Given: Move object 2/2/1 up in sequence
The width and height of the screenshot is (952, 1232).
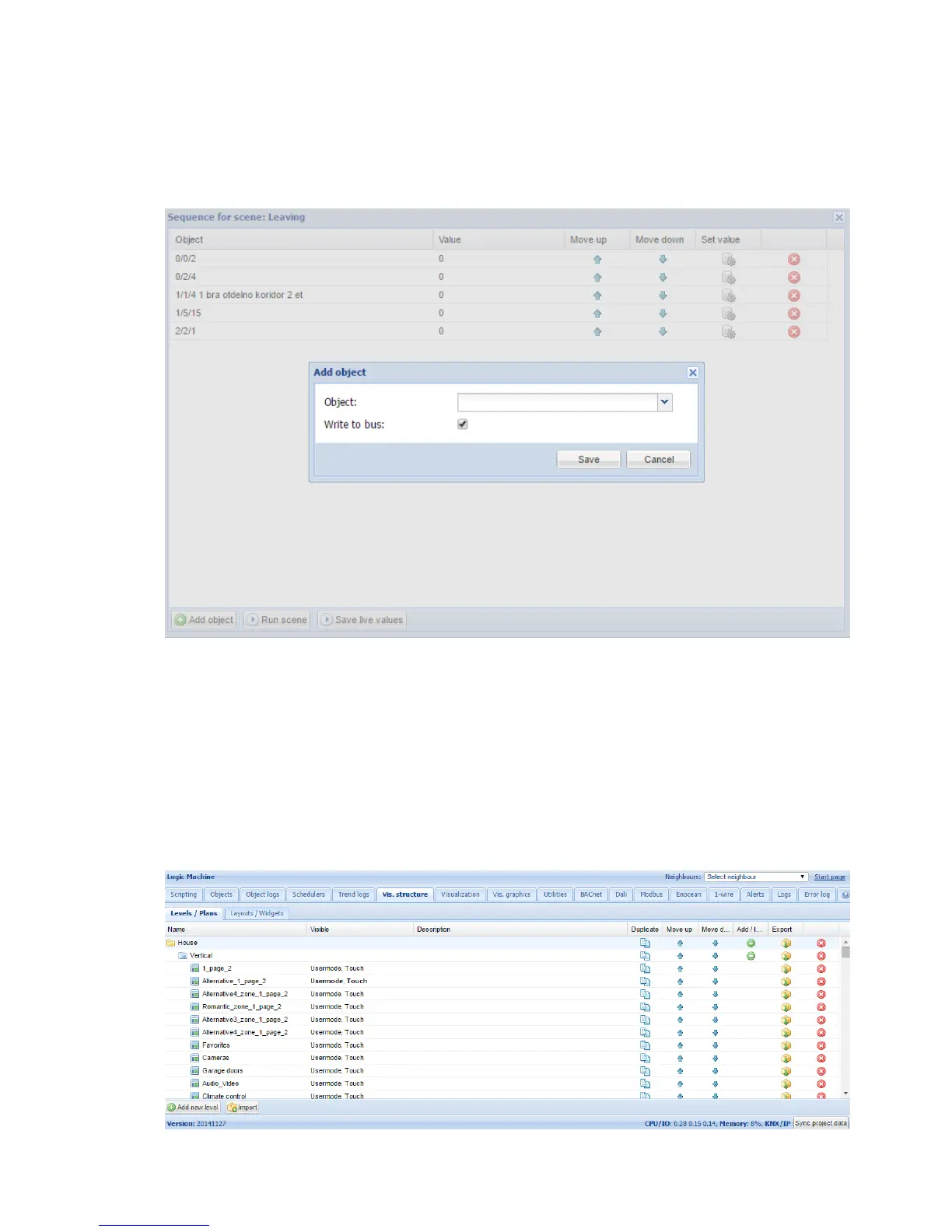Looking at the screenshot, I should (x=597, y=331).
